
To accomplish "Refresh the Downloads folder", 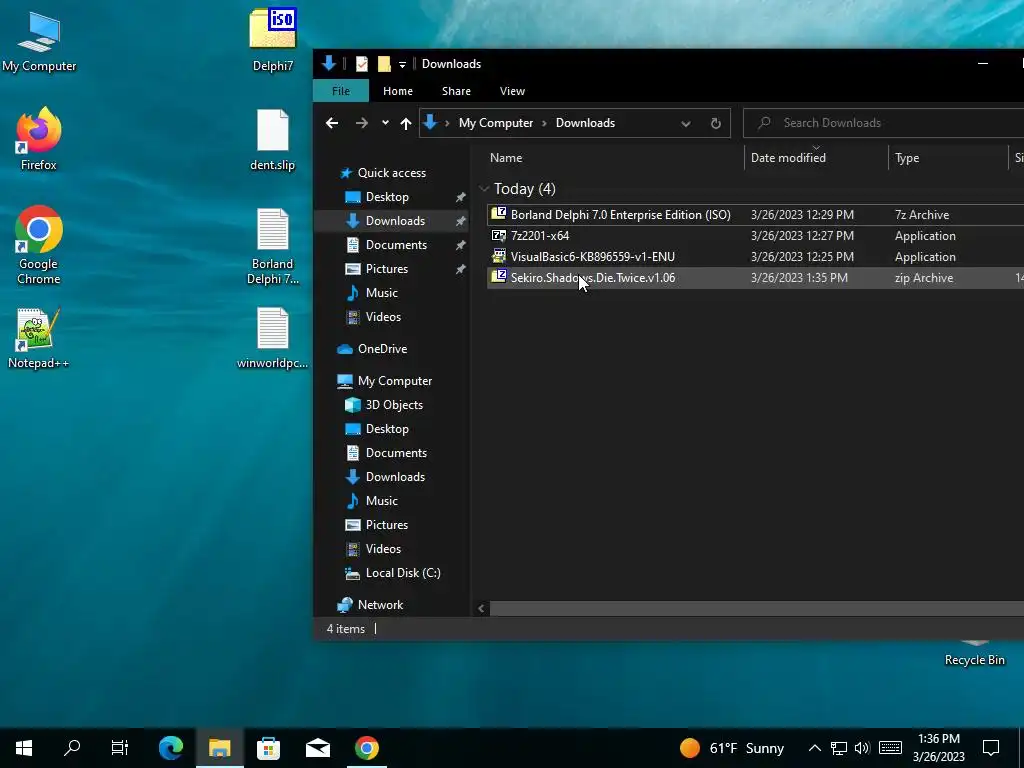I will (716, 123).
